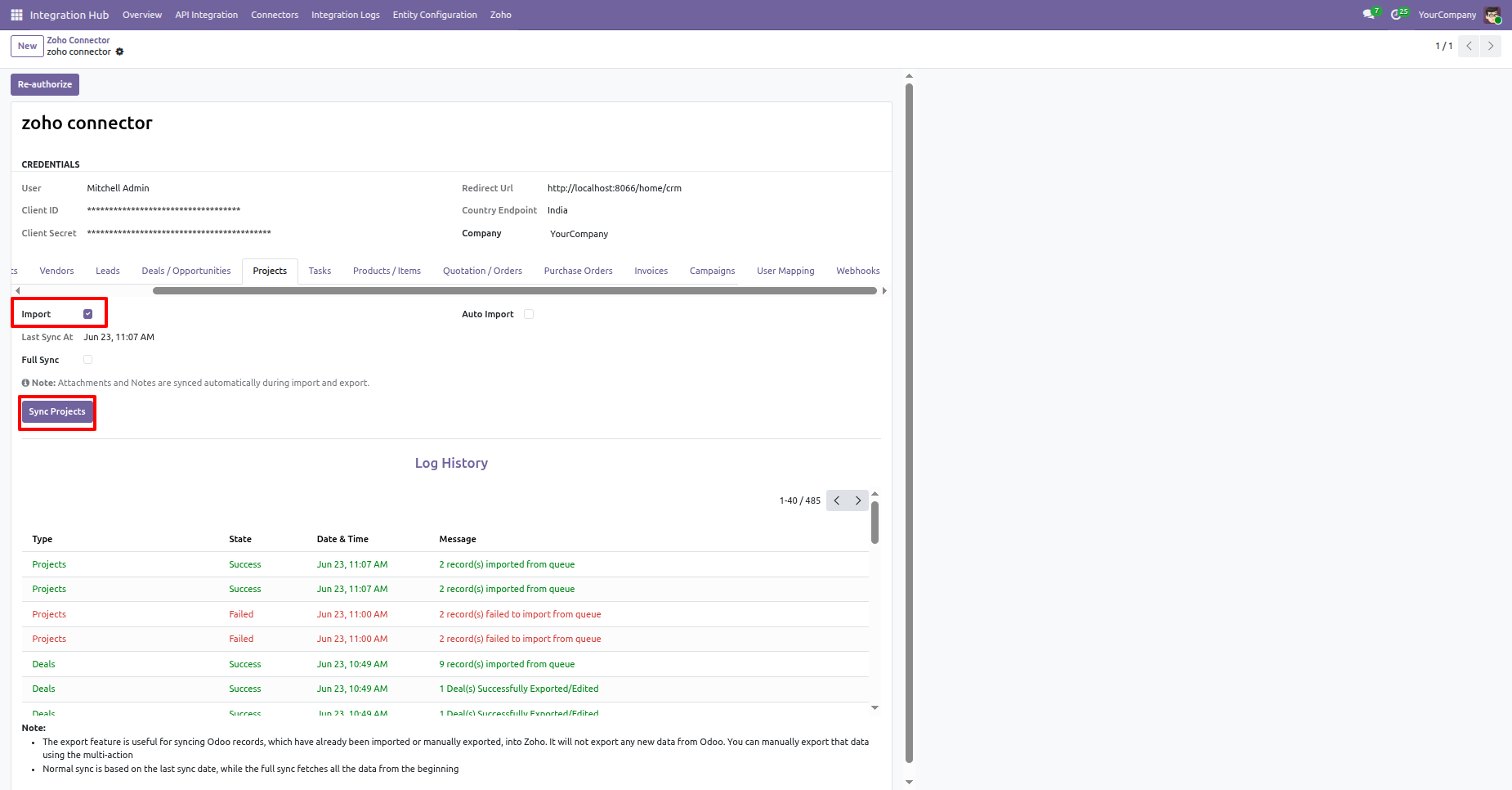
Task: Open the apps grid home menu icon
Action: tap(16, 15)
